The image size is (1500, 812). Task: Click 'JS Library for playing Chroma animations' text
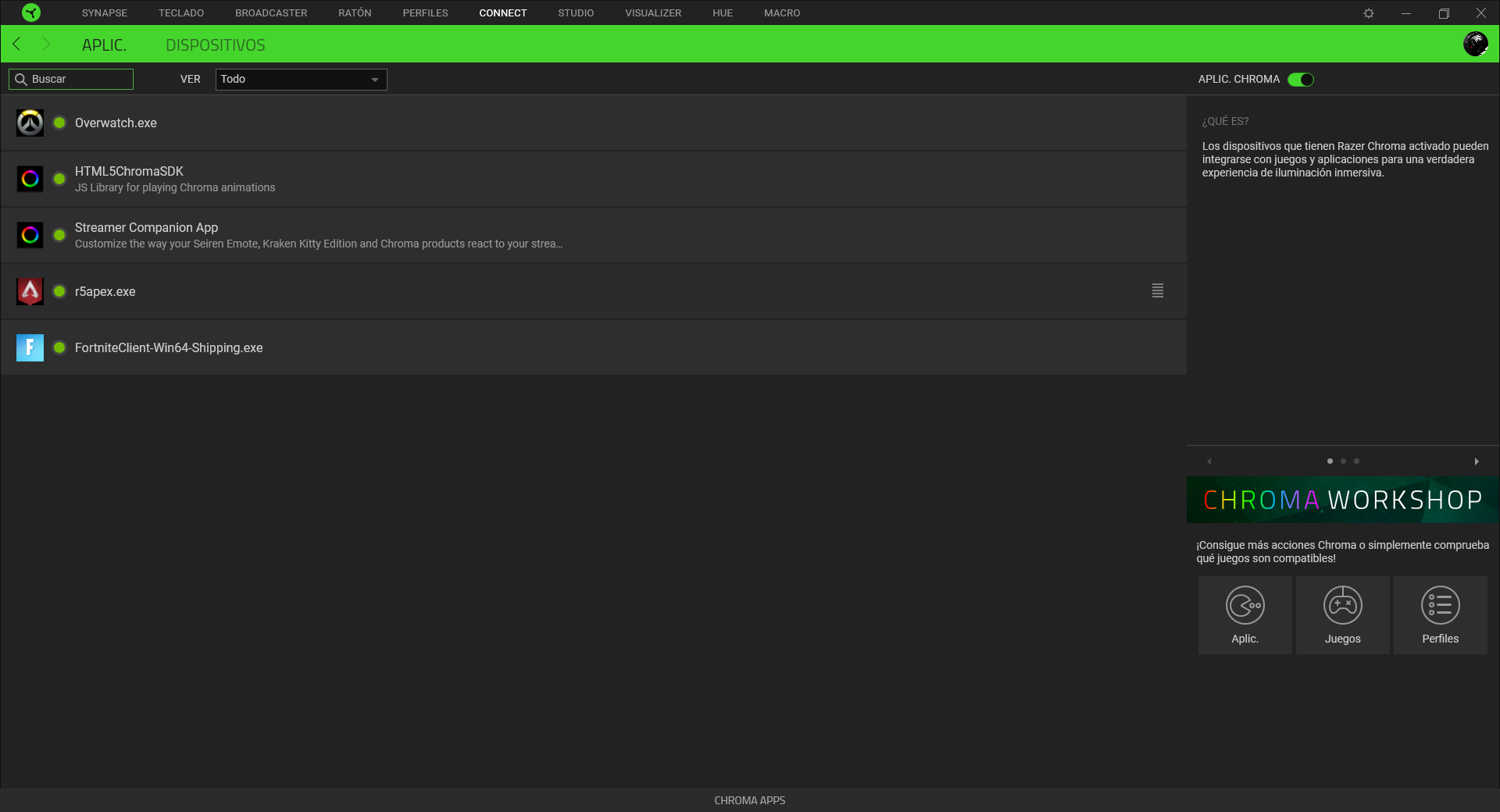click(x=175, y=188)
